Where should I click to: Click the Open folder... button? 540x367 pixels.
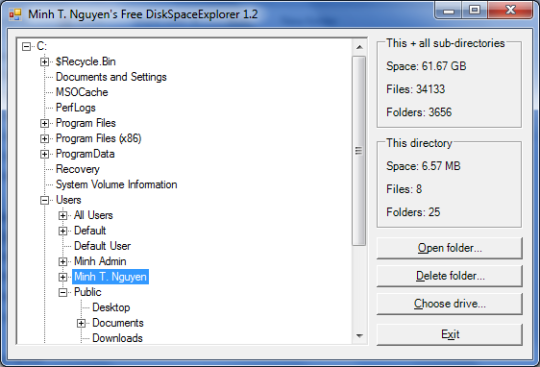point(449,248)
